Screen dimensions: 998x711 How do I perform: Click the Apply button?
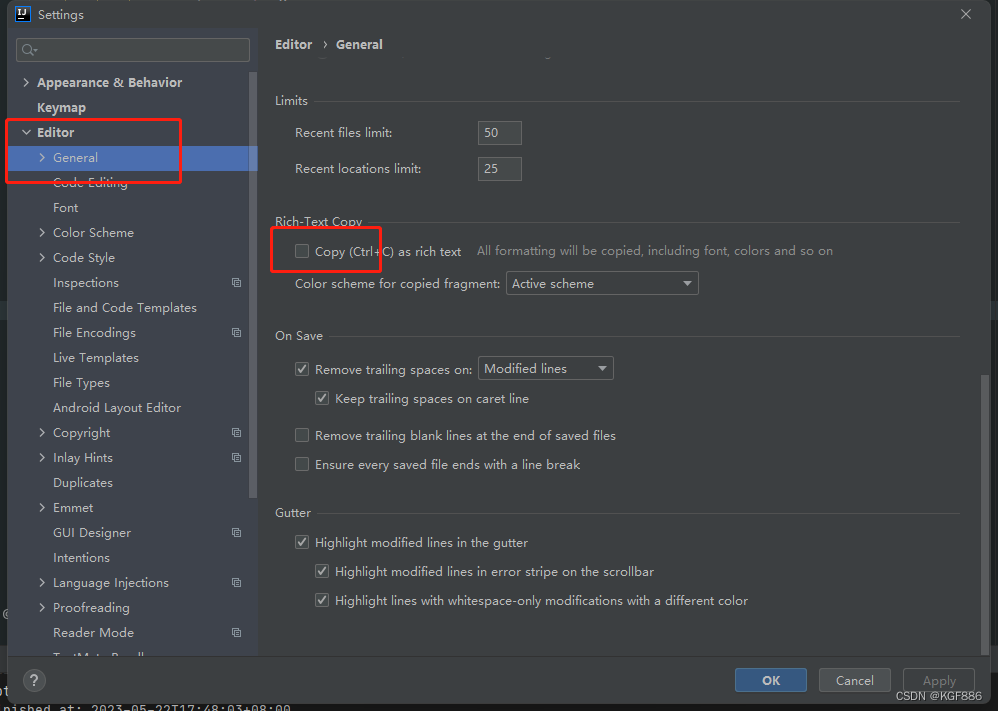point(939,680)
